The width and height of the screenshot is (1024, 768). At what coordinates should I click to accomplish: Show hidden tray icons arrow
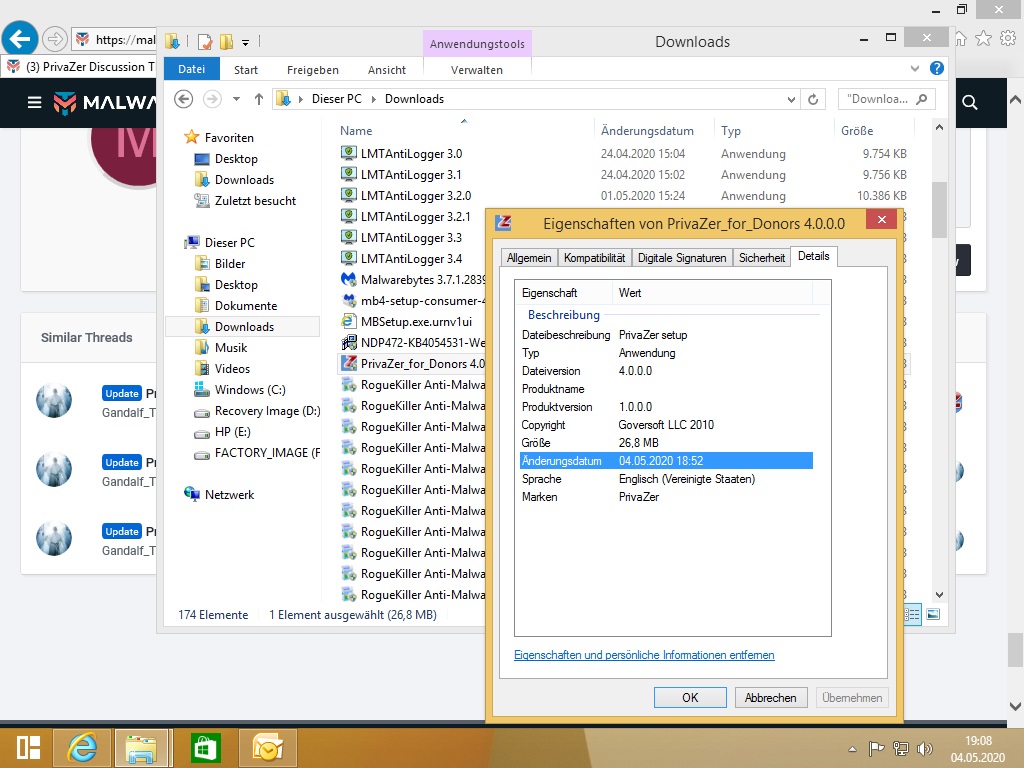coord(852,749)
